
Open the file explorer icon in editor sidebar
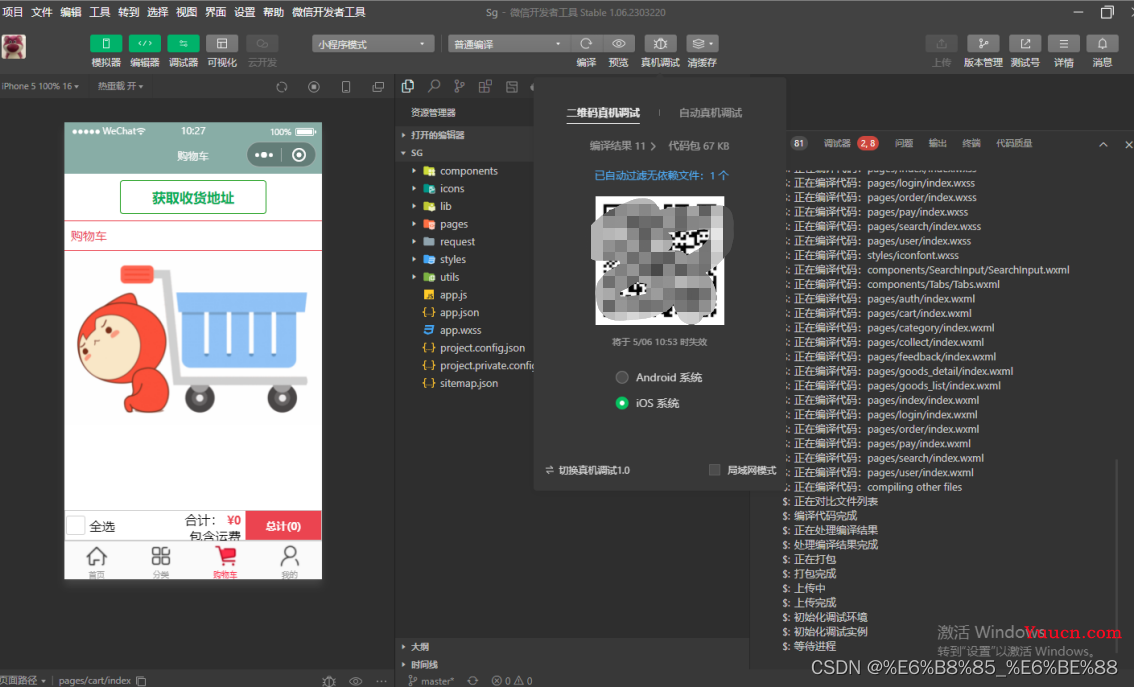pyautogui.click(x=408, y=87)
